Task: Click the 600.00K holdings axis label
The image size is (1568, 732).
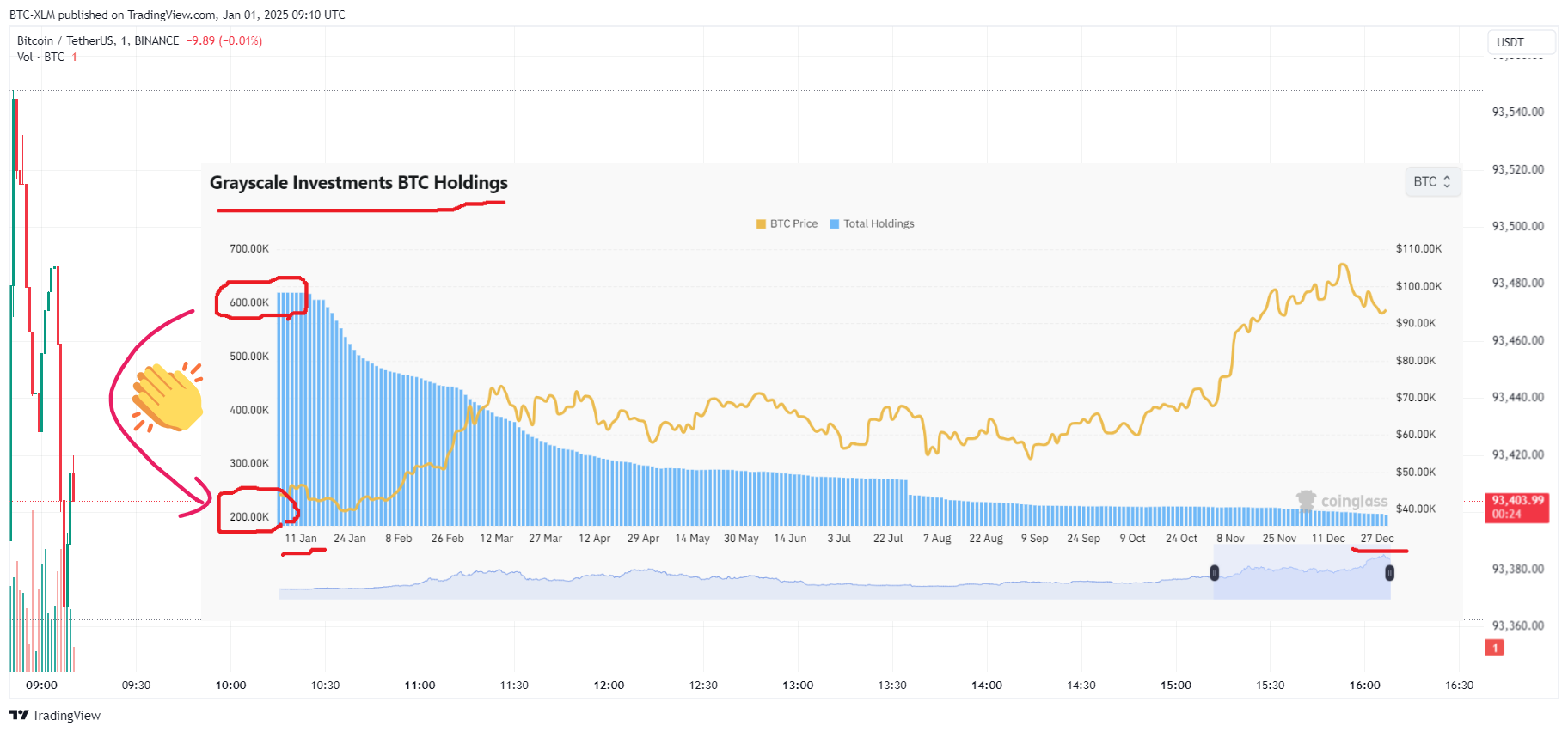Action: [x=249, y=302]
